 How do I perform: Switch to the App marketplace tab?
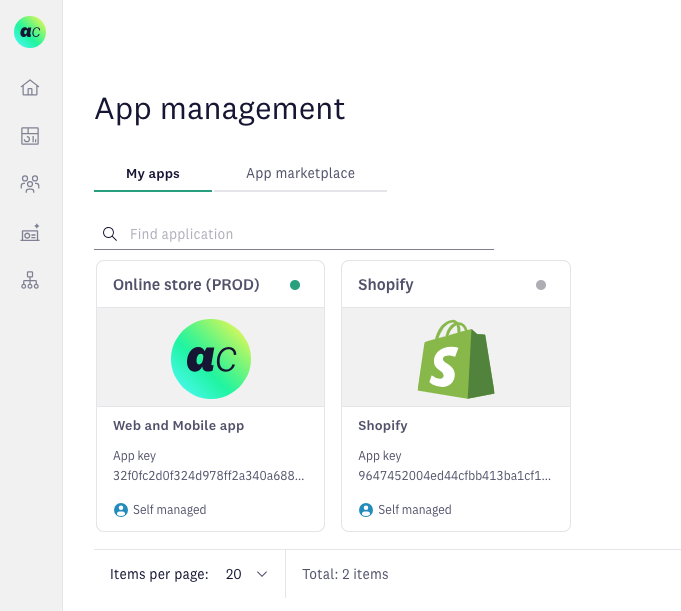tap(300, 174)
